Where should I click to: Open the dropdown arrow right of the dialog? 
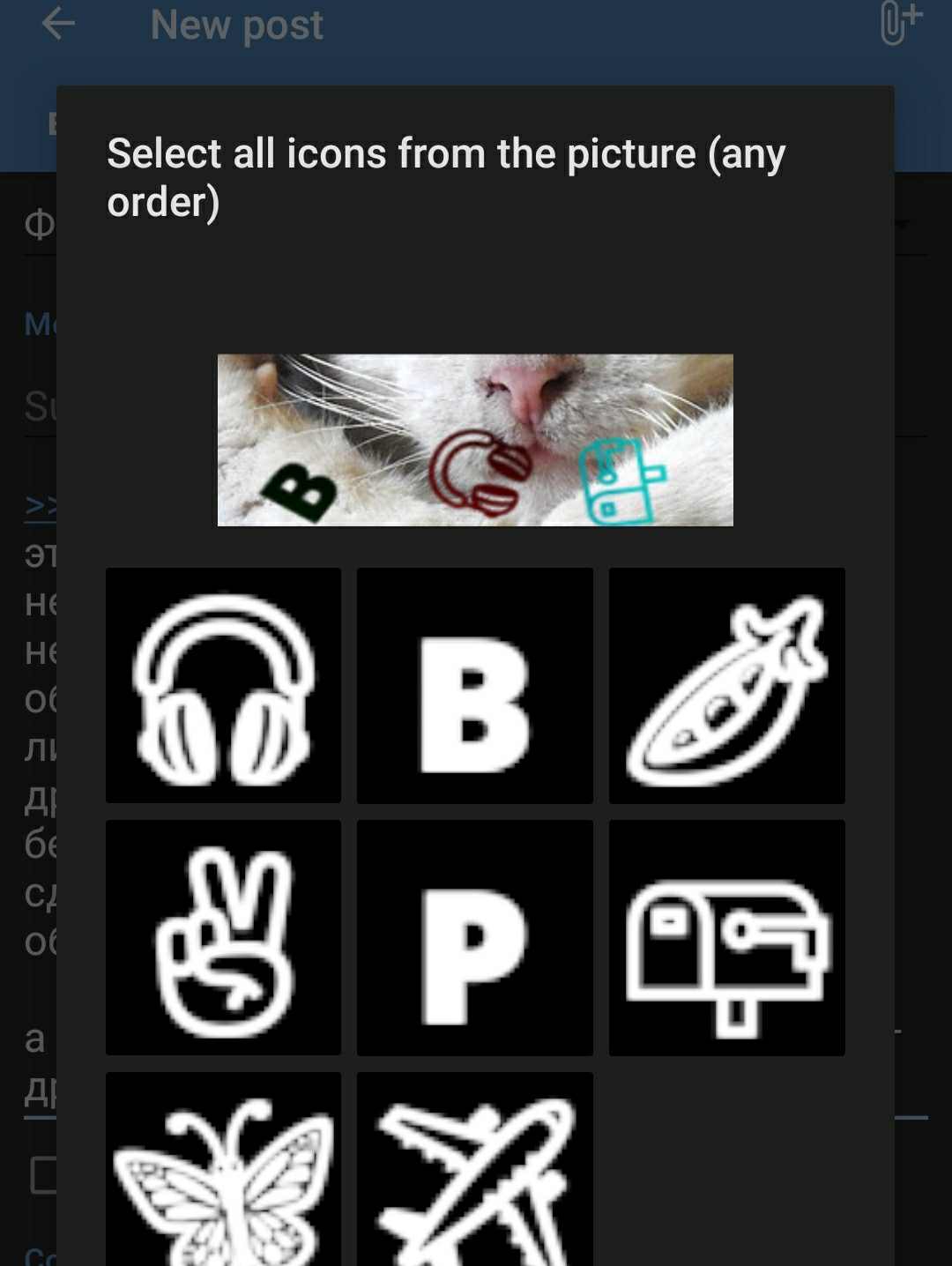pyautogui.click(x=902, y=224)
